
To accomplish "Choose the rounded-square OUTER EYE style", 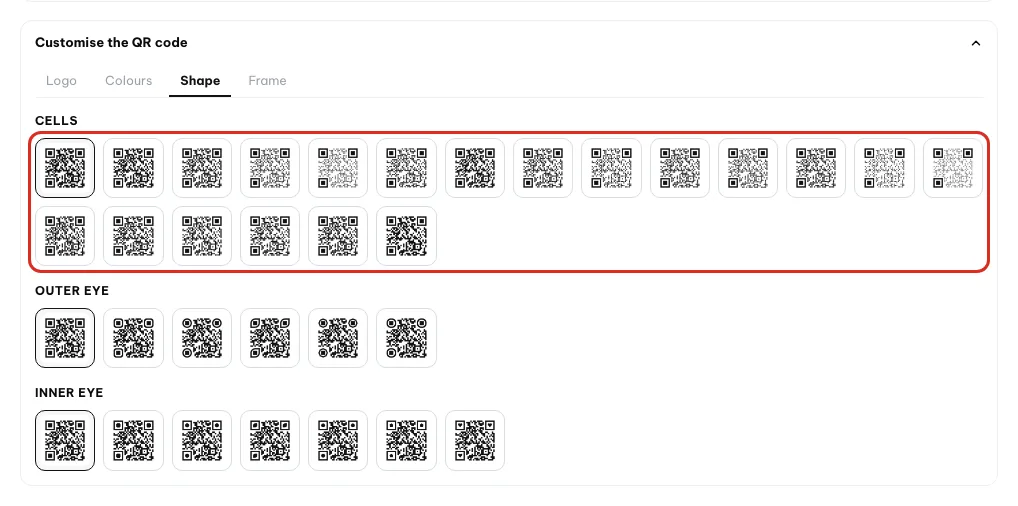I will point(133,338).
